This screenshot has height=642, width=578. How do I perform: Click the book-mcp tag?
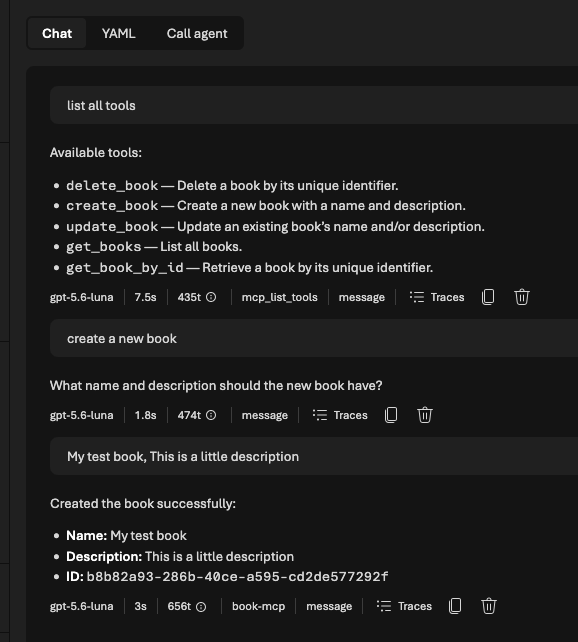pyautogui.click(x=258, y=606)
